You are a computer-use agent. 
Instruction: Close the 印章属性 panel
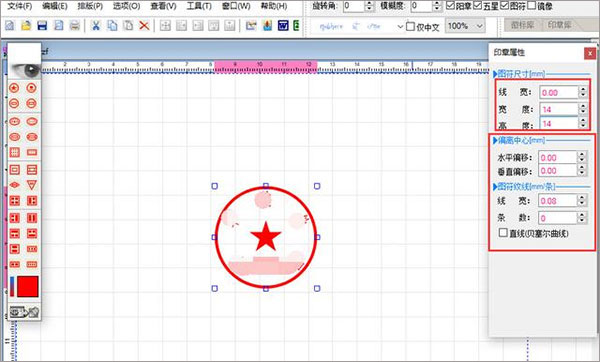point(590,53)
